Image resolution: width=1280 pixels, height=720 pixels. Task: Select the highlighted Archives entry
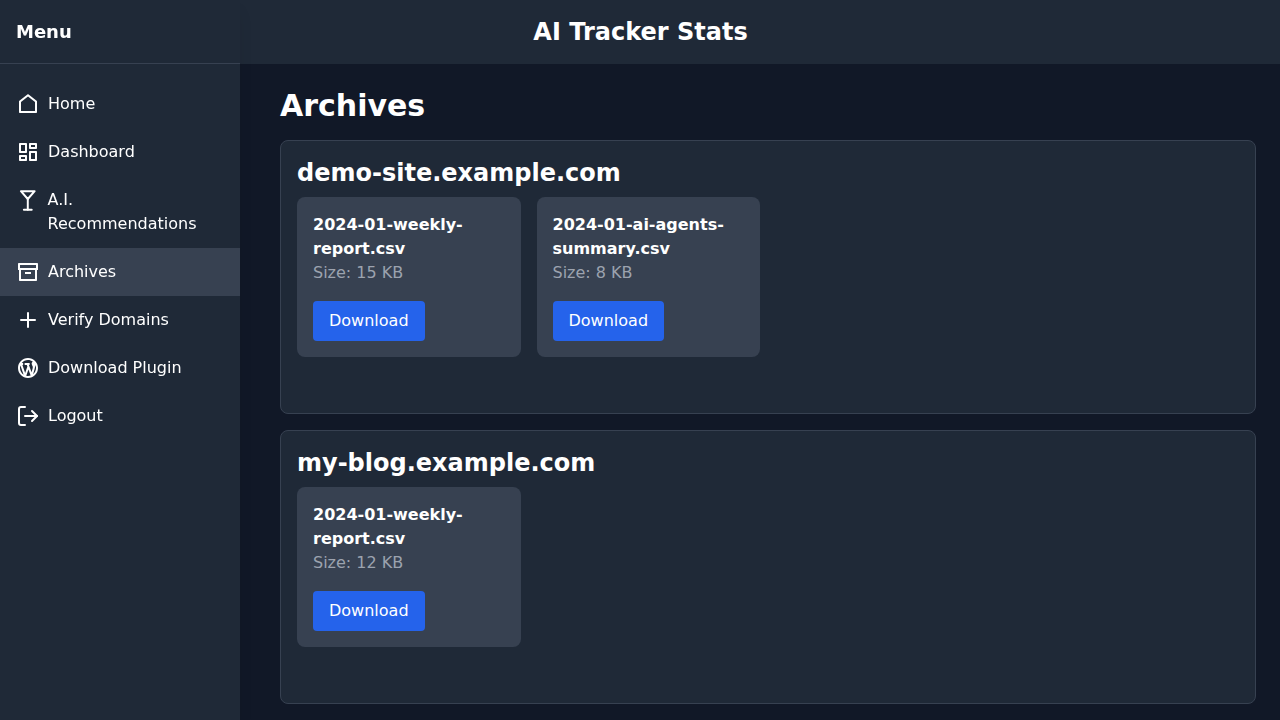click(82, 271)
